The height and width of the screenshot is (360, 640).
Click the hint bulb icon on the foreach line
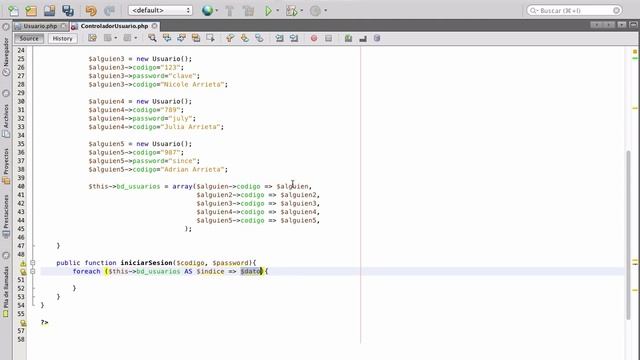(x=23, y=272)
